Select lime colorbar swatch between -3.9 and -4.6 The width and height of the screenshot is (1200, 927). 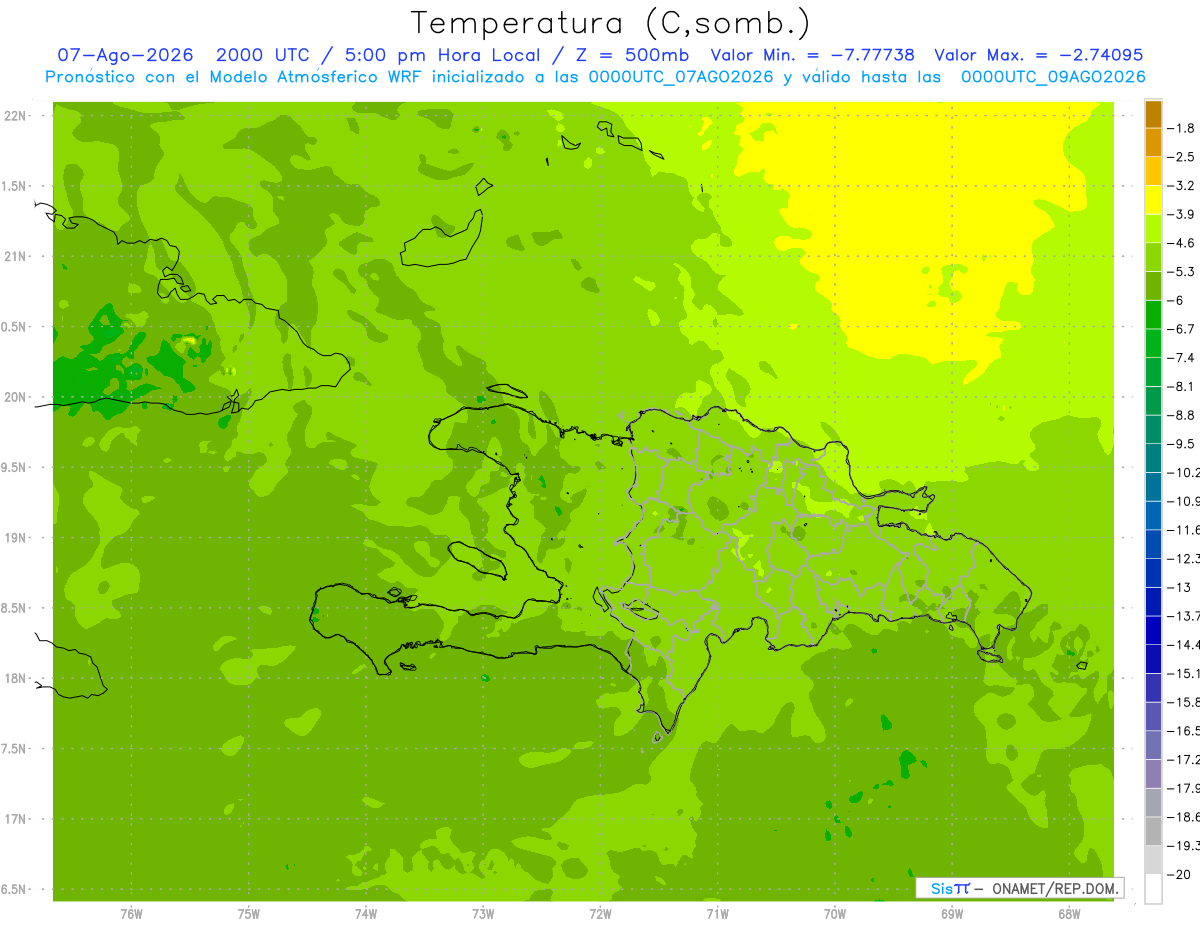coord(1153,228)
